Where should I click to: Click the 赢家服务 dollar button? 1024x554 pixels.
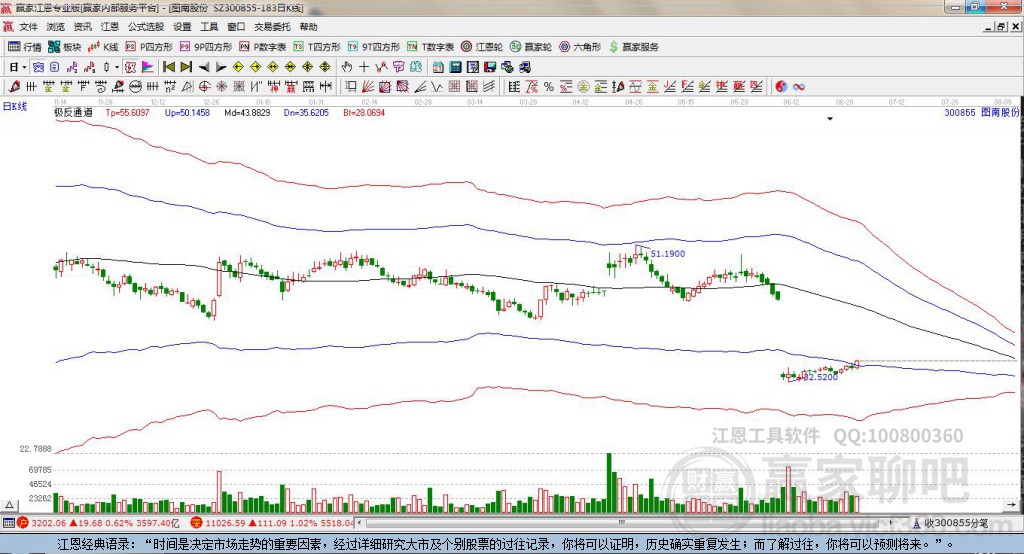coord(633,47)
